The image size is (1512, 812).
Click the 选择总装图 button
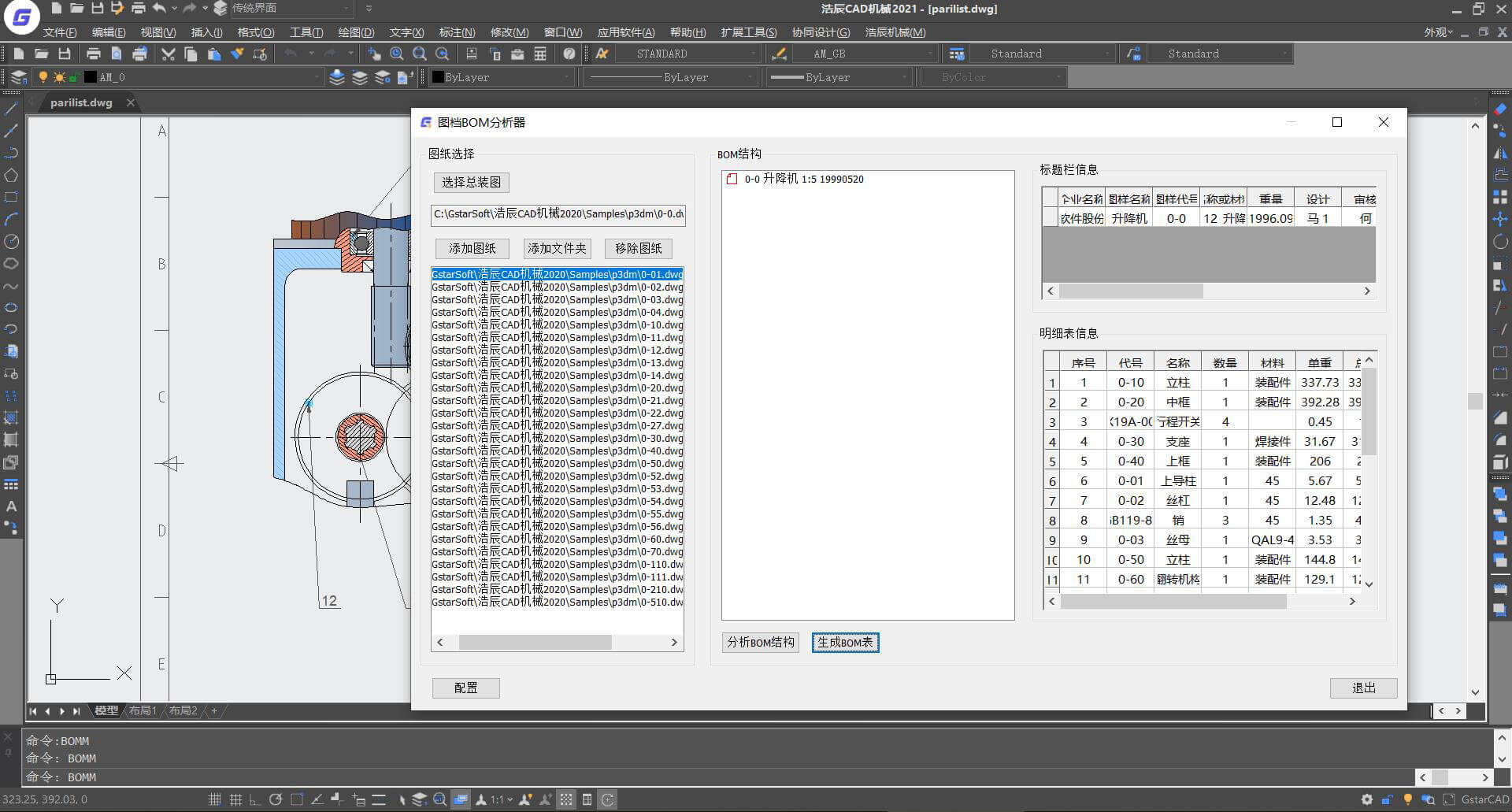coord(471,182)
